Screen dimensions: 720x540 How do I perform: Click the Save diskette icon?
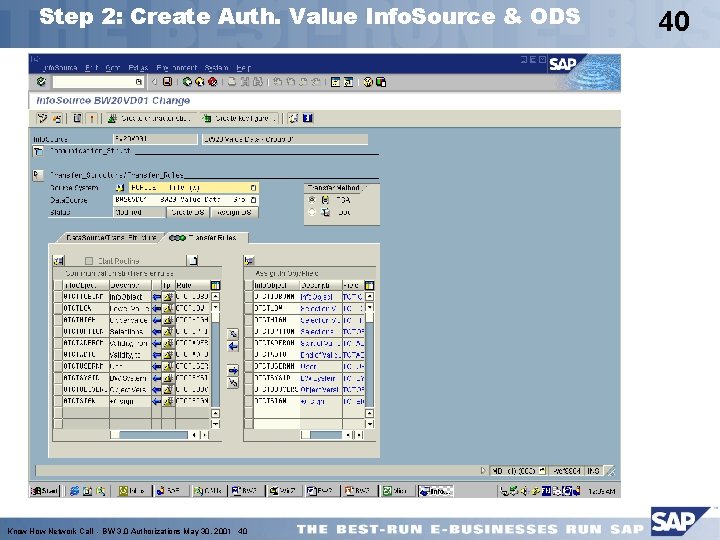click(x=168, y=82)
